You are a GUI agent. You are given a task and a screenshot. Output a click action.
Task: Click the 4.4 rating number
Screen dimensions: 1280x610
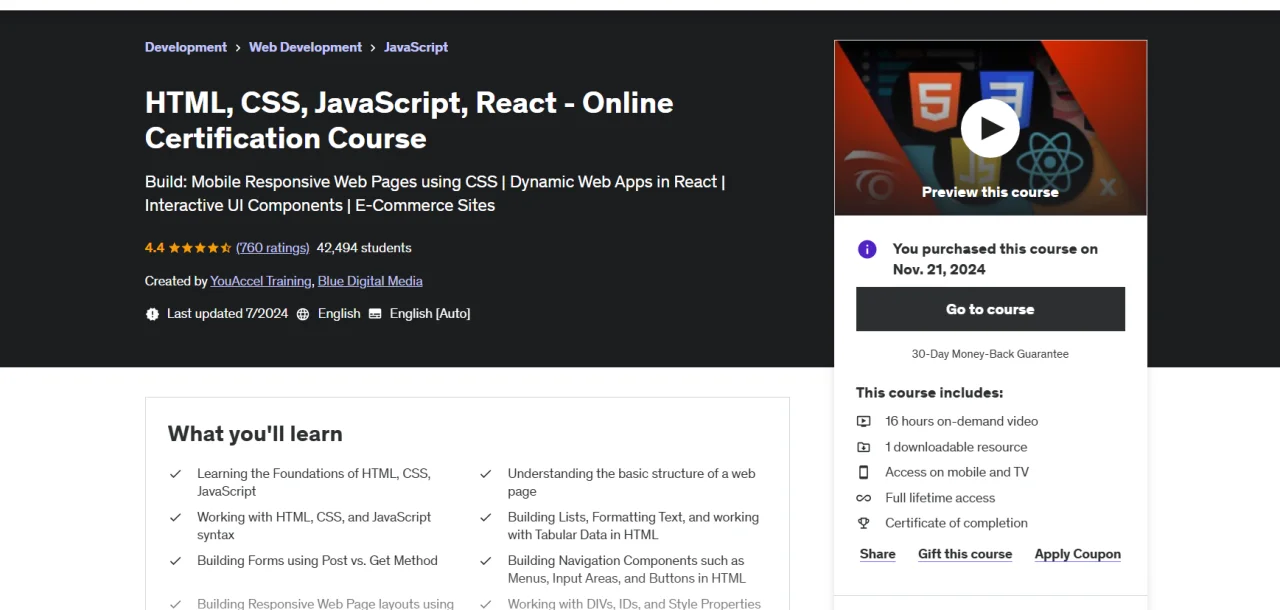pos(154,248)
